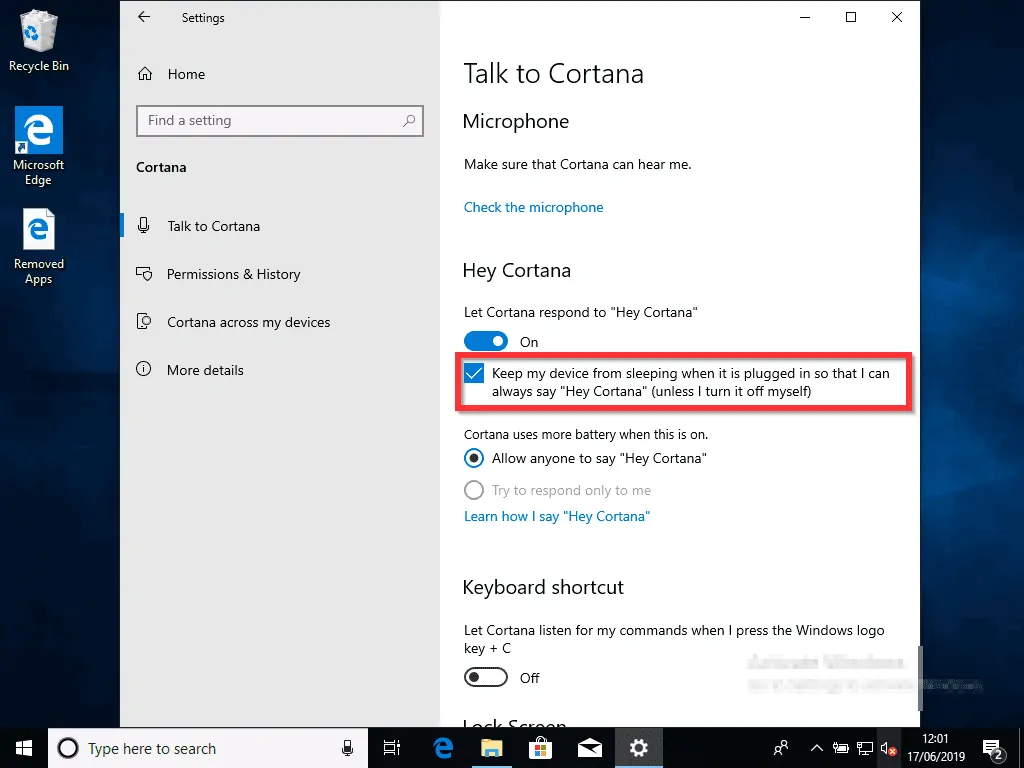Open the clock showing 12:01
This screenshot has width=1024, height=768.
(x=935, y=748)
